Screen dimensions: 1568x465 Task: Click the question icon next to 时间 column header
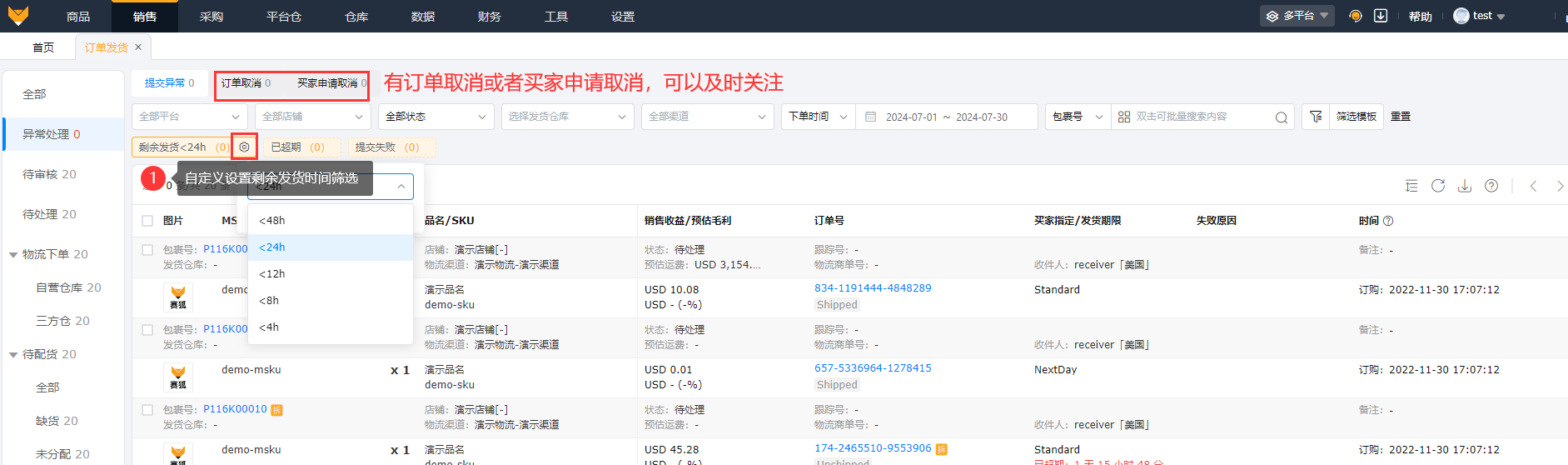(1388, 221)
